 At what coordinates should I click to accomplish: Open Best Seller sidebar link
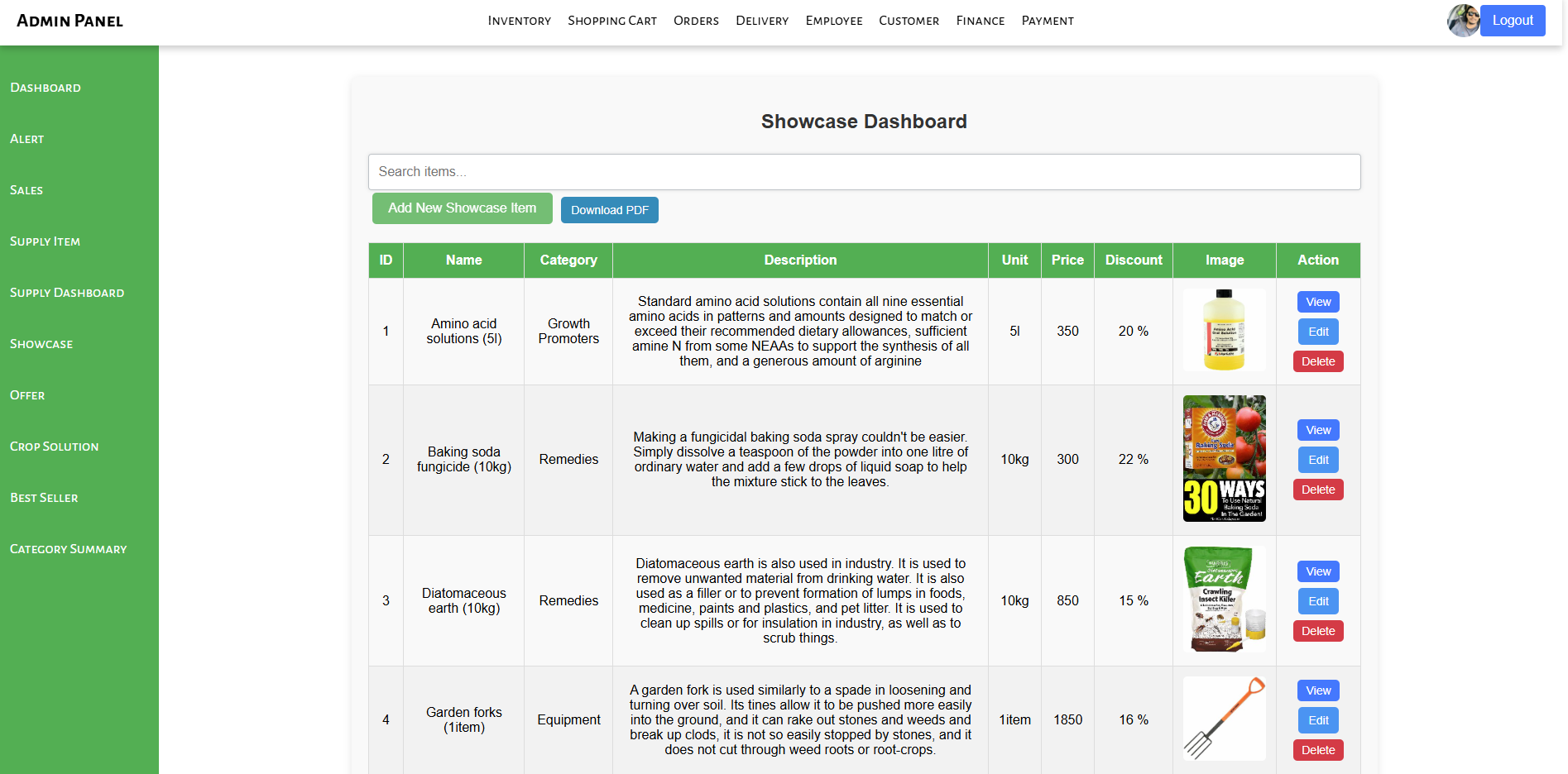(x=44, y=498)
